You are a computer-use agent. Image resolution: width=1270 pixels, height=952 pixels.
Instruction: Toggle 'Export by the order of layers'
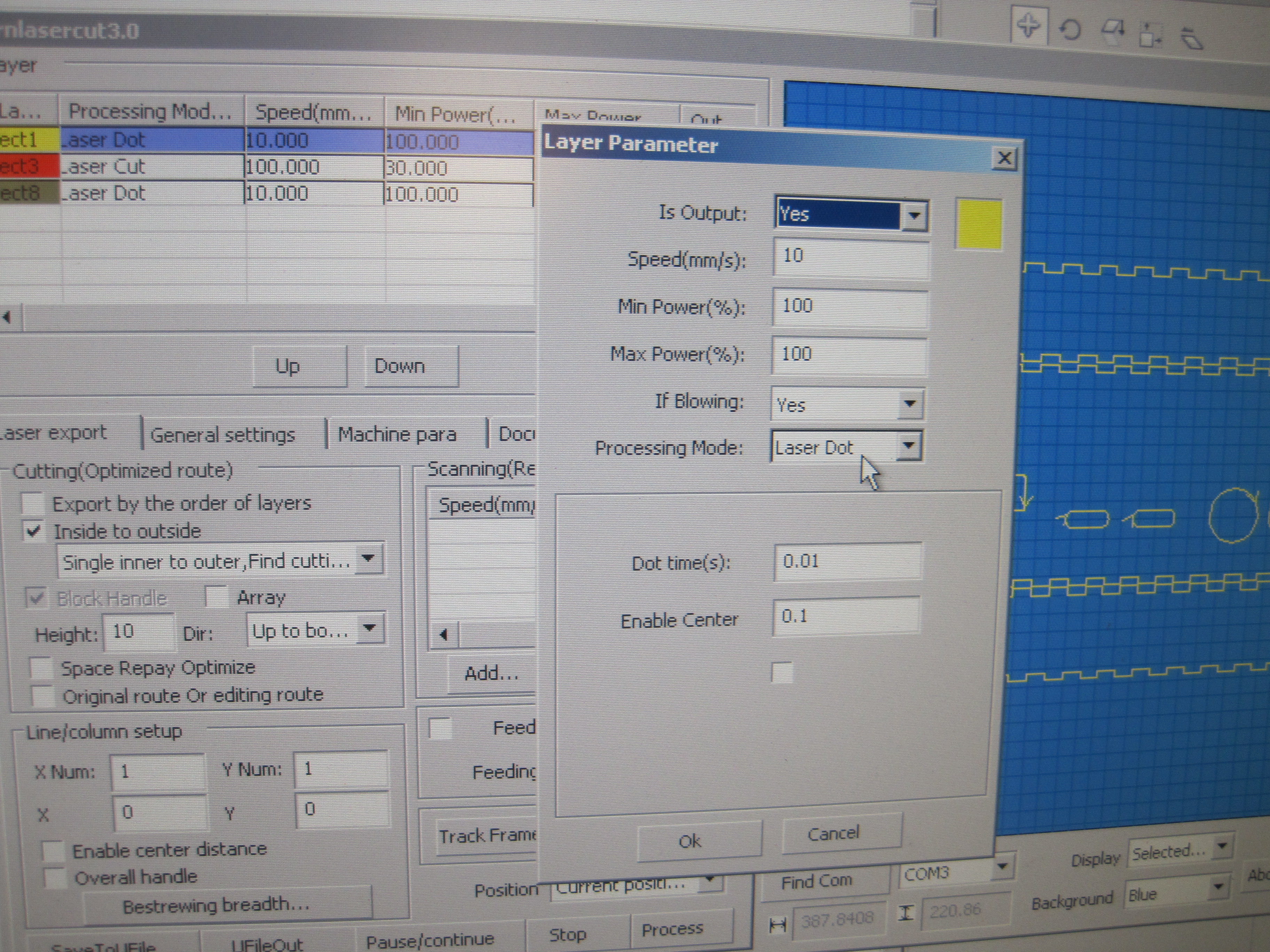click(33, 503)
